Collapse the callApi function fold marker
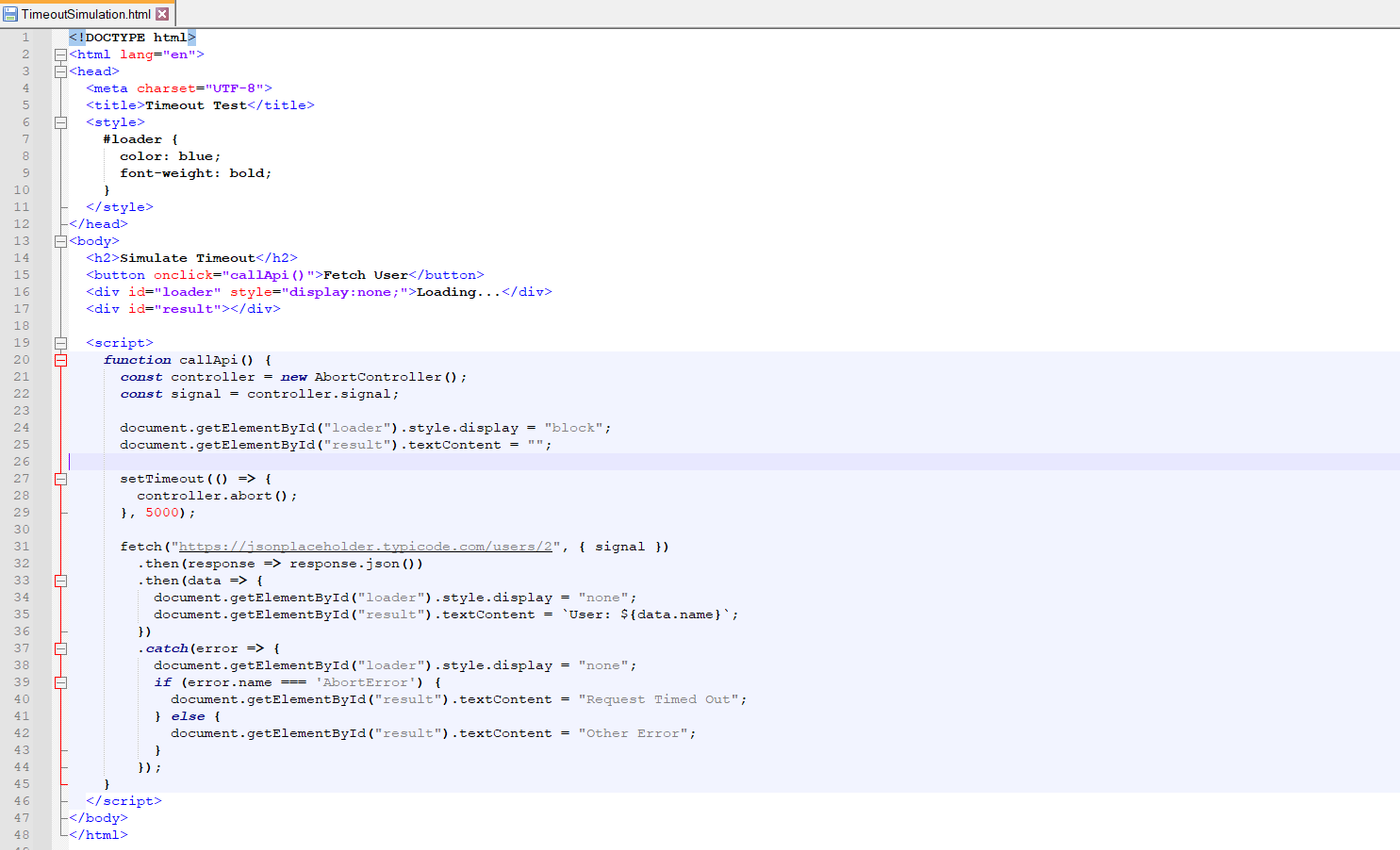Screen dimensions: 1400x850 point(61,360)
